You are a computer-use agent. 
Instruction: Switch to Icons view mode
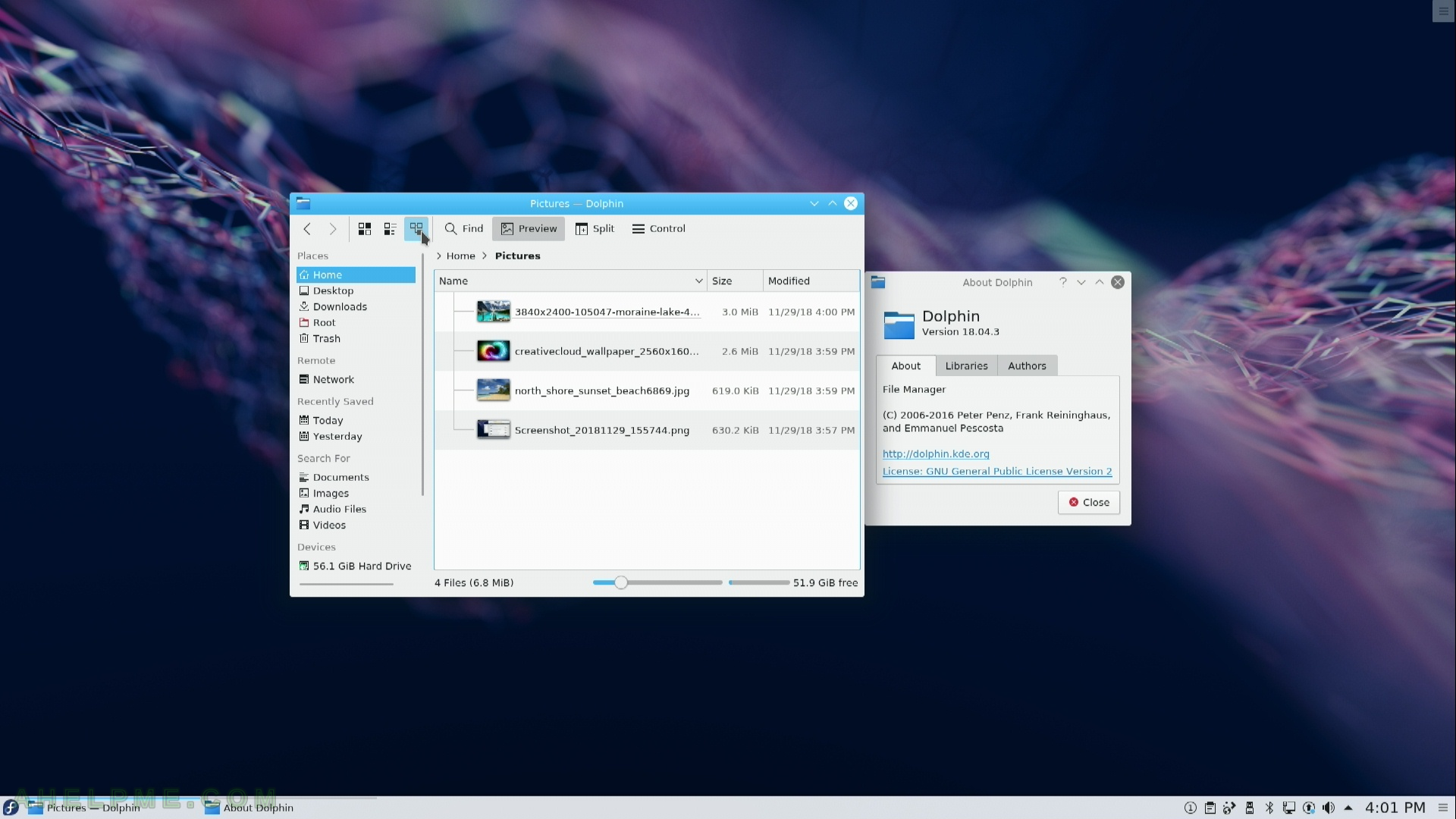(x=365, y=228)
